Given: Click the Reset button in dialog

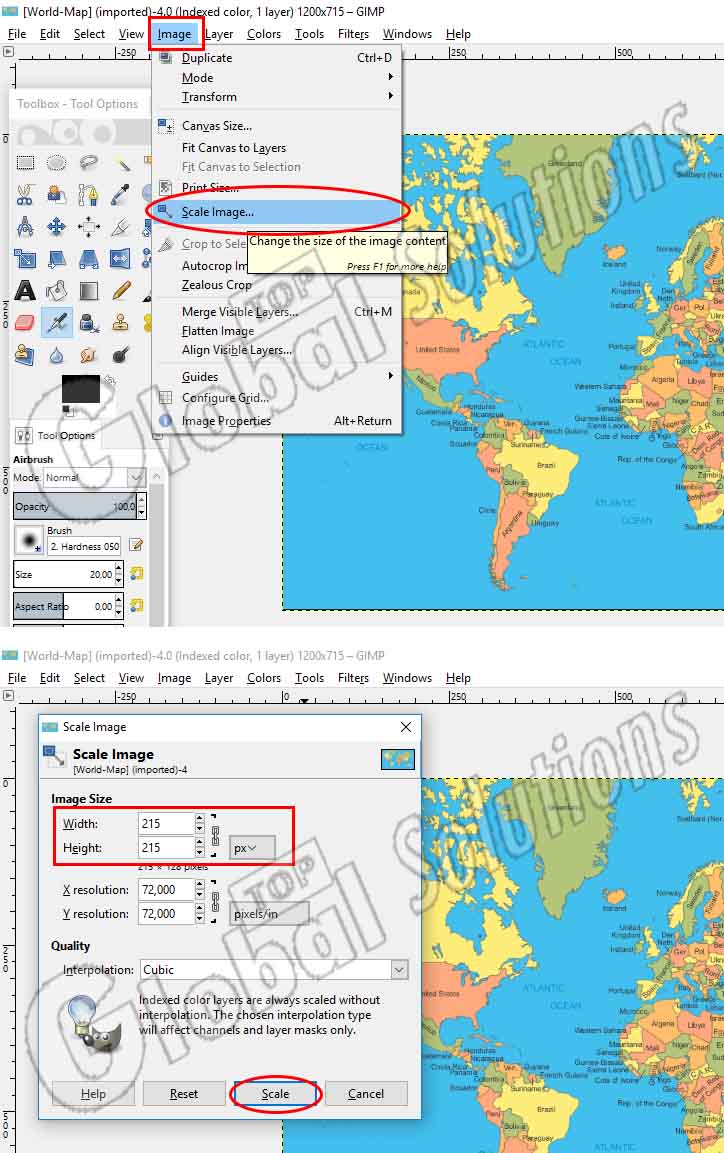Looking at the screenshot, I should (184, 1093).
